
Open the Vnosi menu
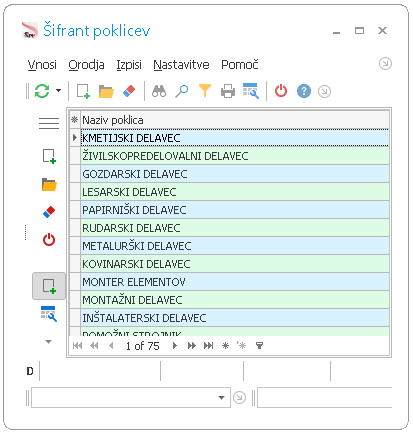(x=42, y=65)
